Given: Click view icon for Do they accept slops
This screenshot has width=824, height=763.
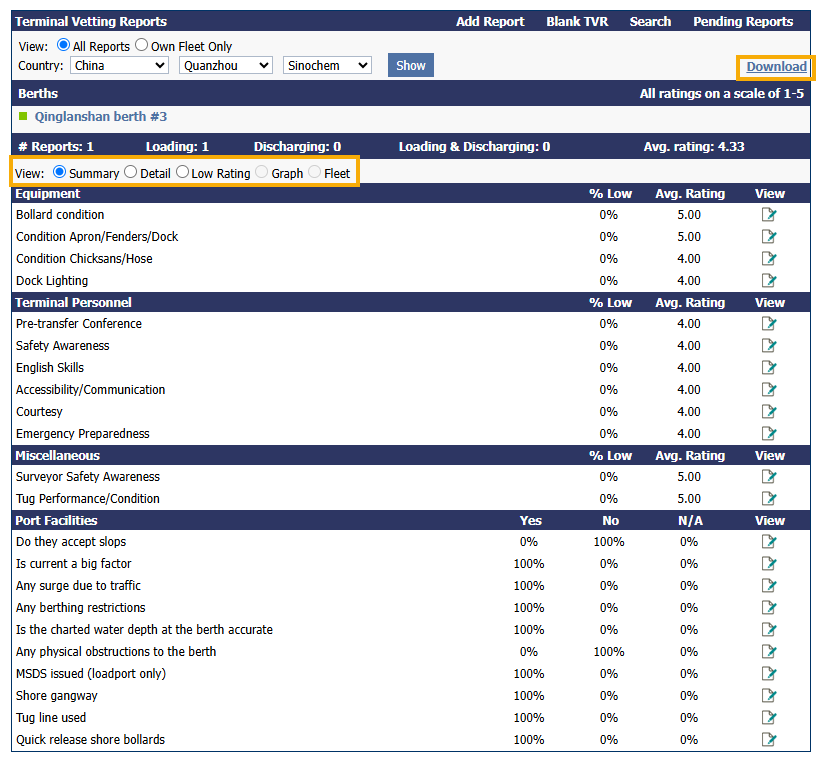Looking at the screenshot, I should (x=769, y=542).
